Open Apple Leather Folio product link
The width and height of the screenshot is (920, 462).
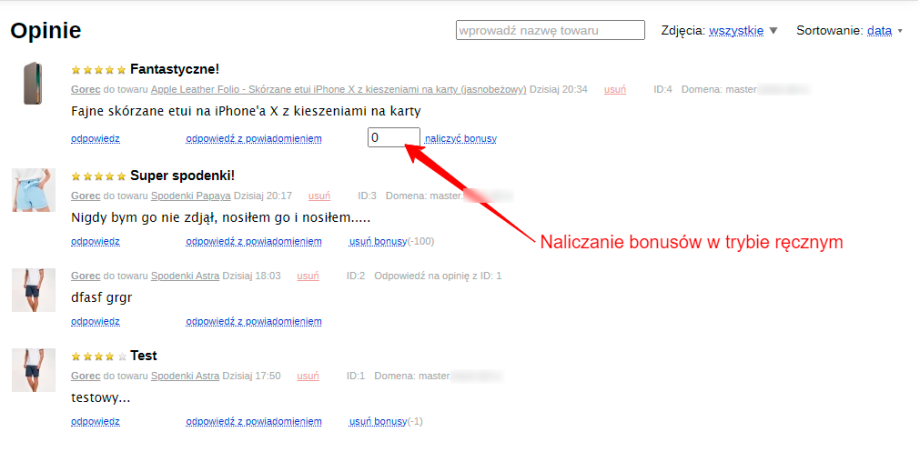point(338,90)
